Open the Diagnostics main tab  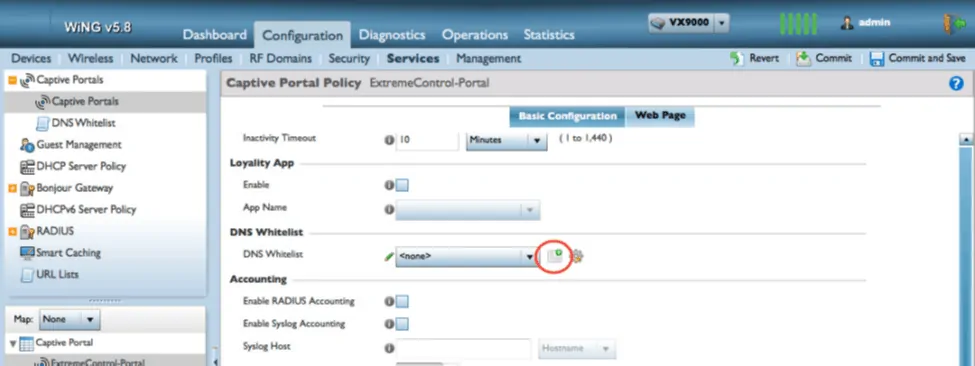(392, 35)
